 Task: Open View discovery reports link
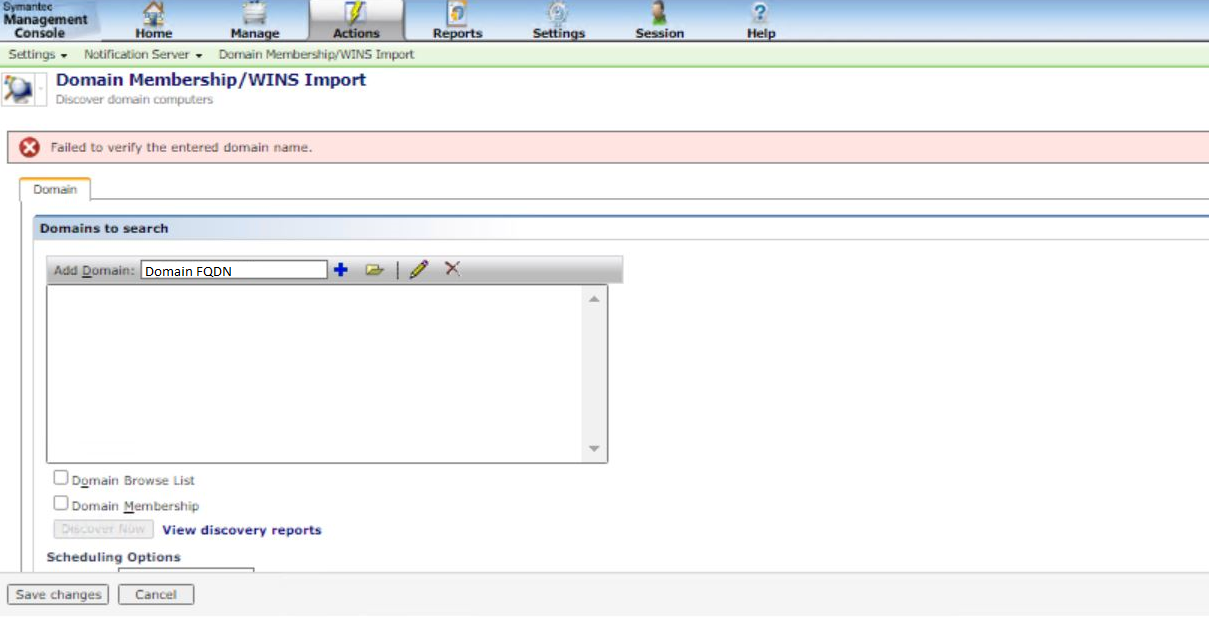[x=242, y=530]
